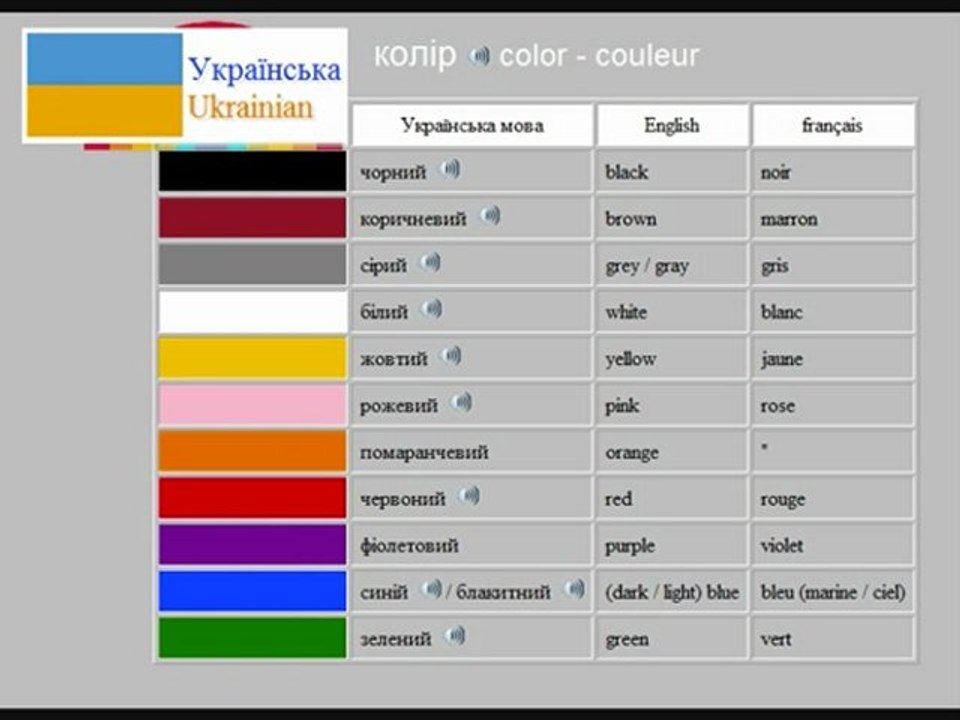Screen dimensions: 960x720
Task: Click the 'yellow' English cell
Action: (672, 358)
